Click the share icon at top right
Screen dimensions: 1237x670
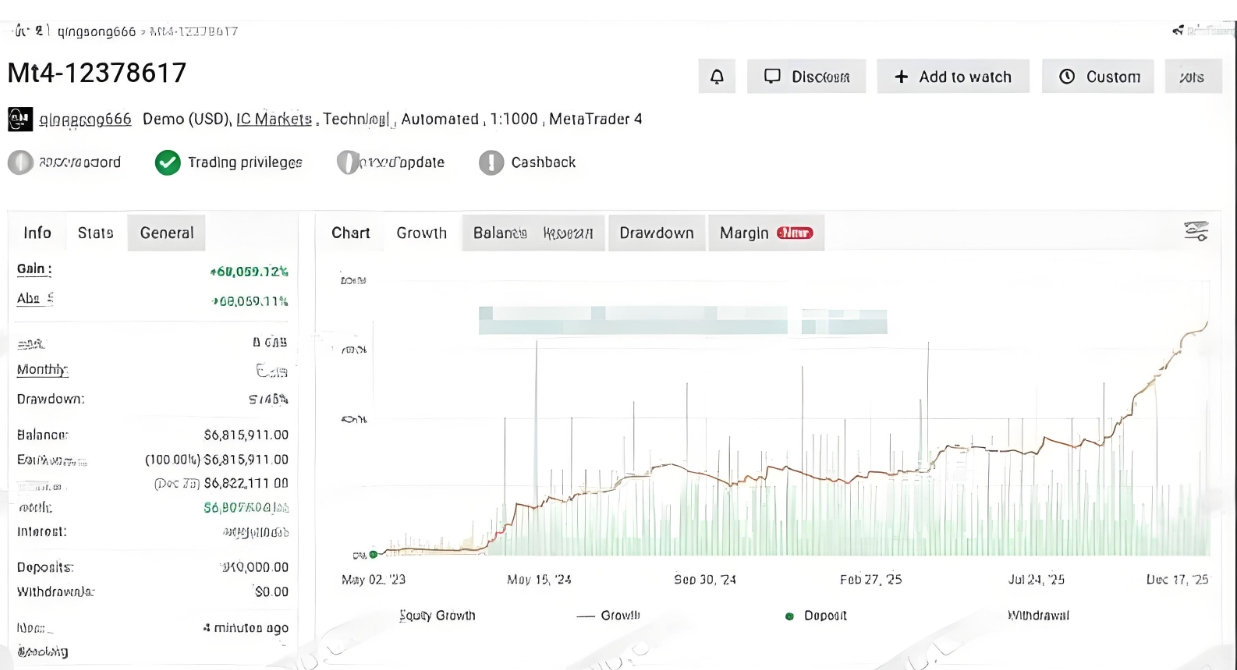[1178, 31]
